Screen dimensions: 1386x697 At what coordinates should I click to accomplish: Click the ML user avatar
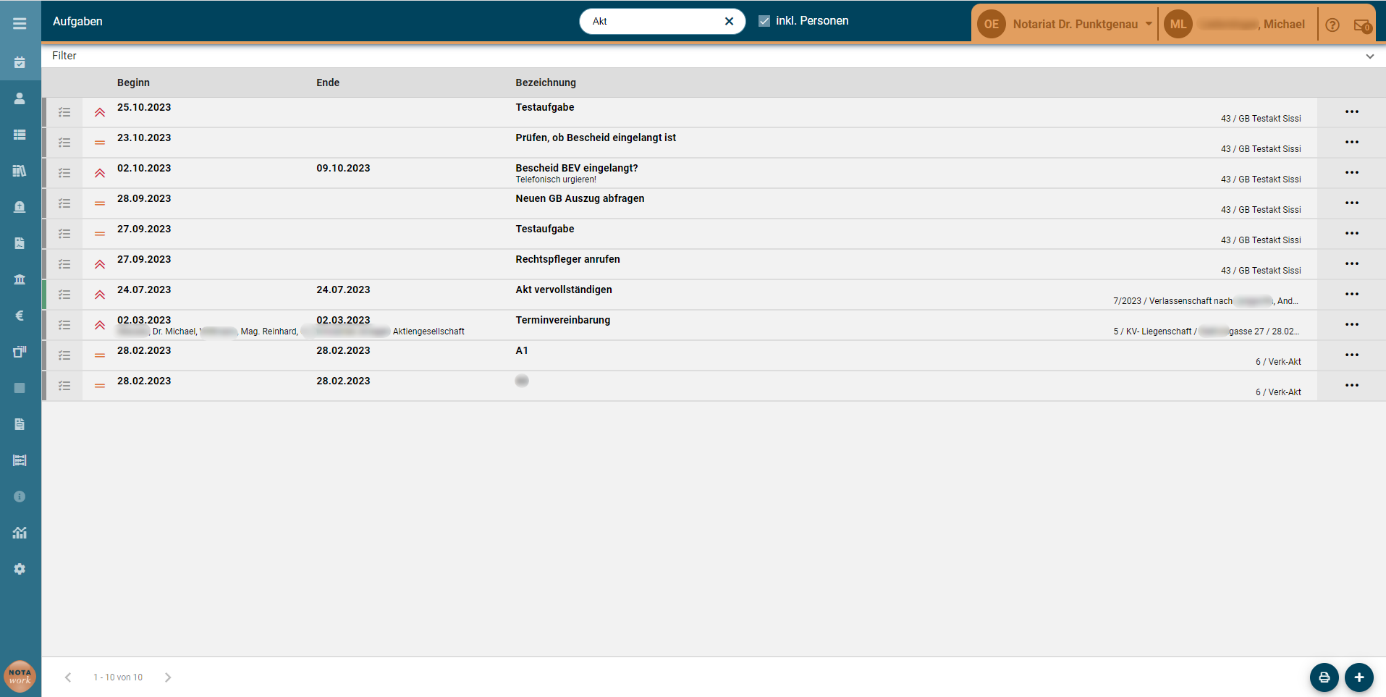pos(1178,24)
